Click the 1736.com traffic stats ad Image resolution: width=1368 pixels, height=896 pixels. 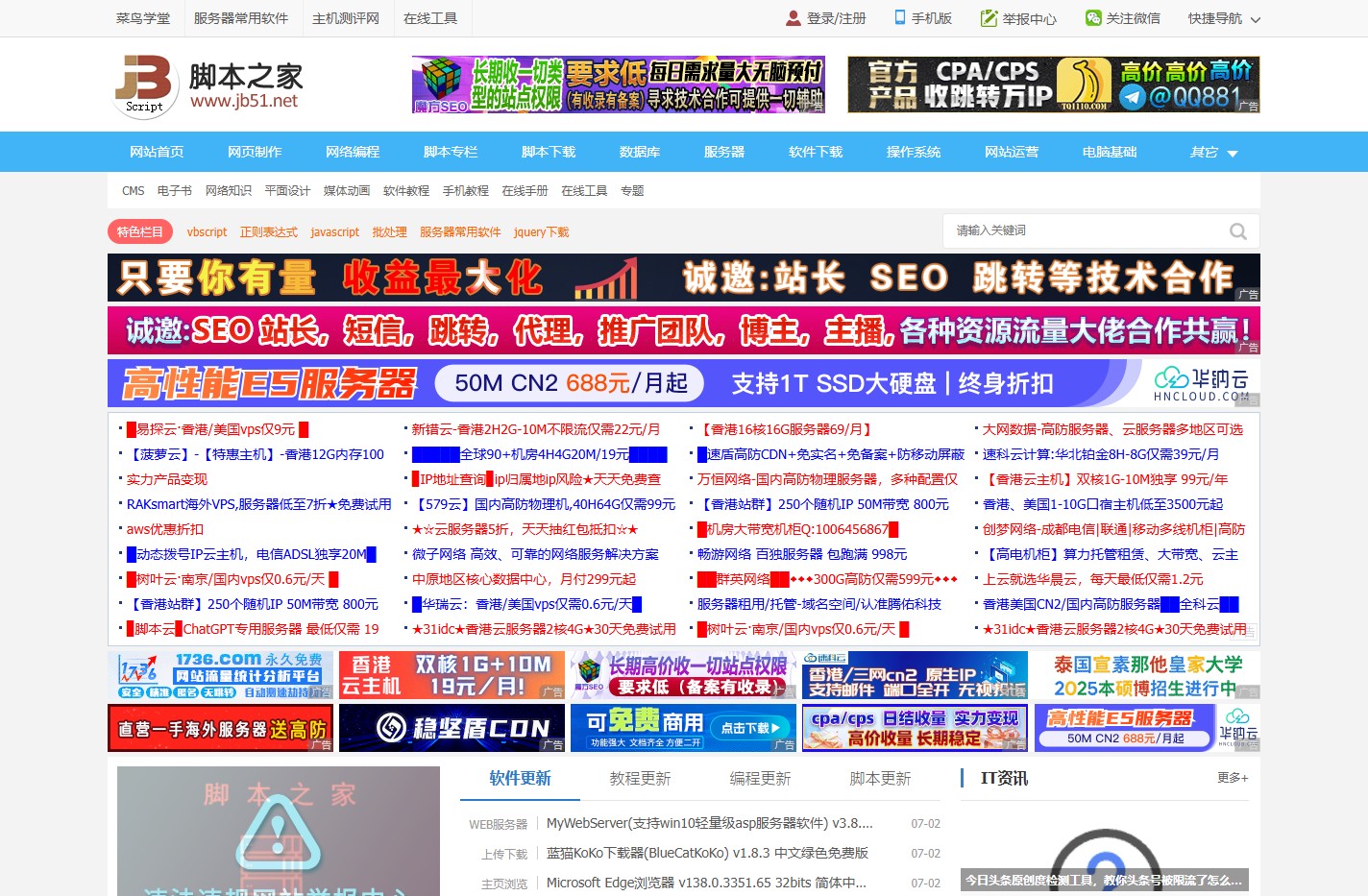(x=221, y=675)
